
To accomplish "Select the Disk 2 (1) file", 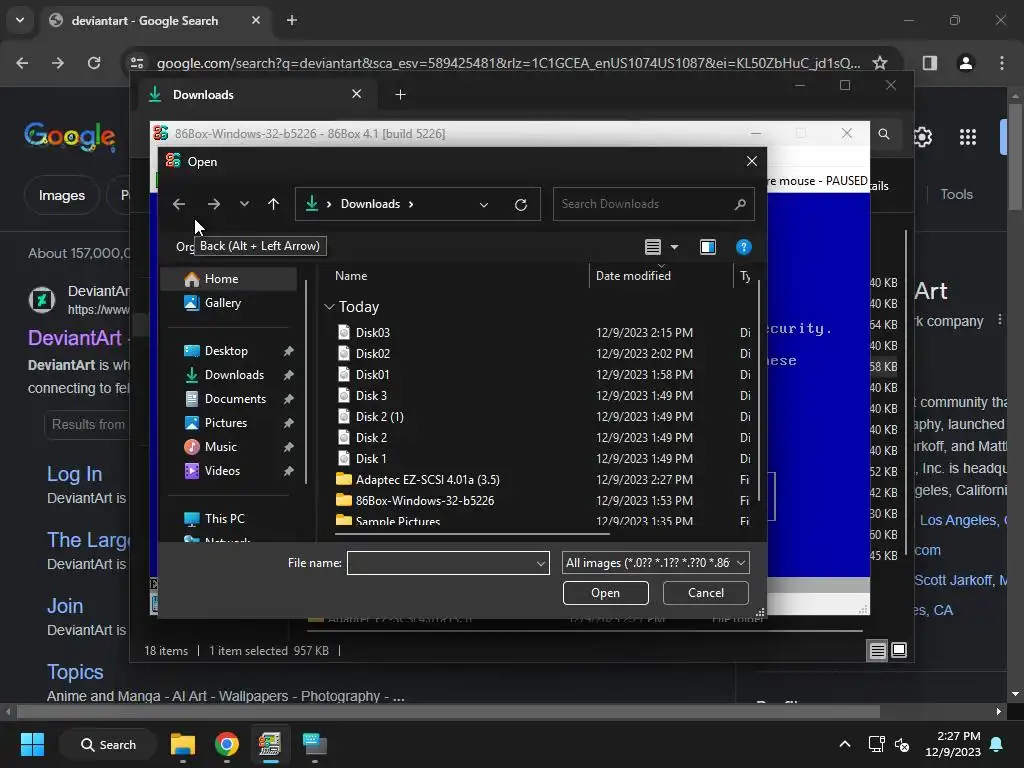I will (379, 416).
